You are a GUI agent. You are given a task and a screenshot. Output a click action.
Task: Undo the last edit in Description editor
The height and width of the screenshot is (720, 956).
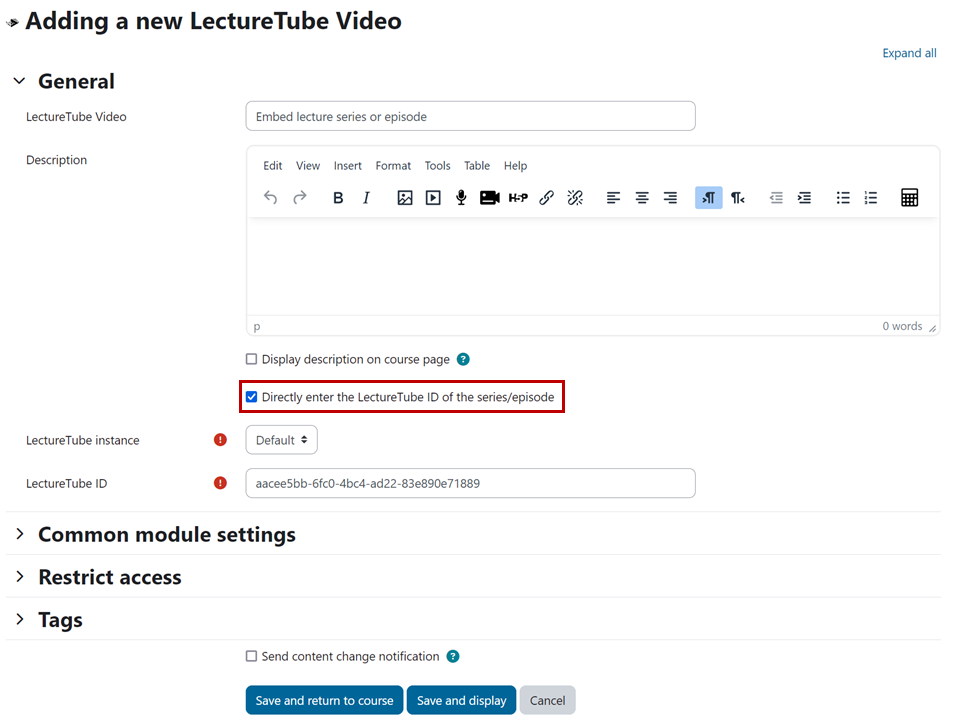(271, 198)
